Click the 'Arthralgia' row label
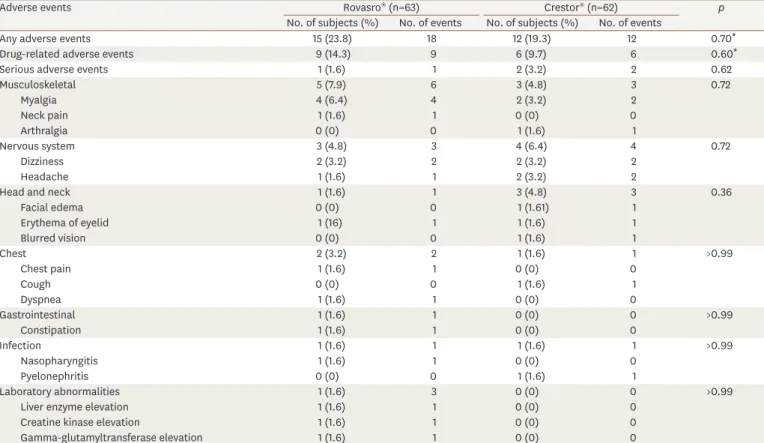Image resolution: width=764 pixels, height=443 pixels. tap(44, 131)
